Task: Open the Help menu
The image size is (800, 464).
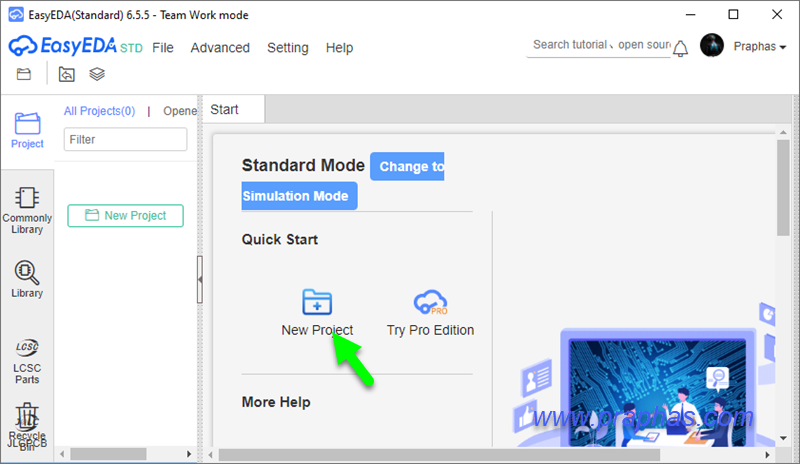Action: tap(339, 47)
